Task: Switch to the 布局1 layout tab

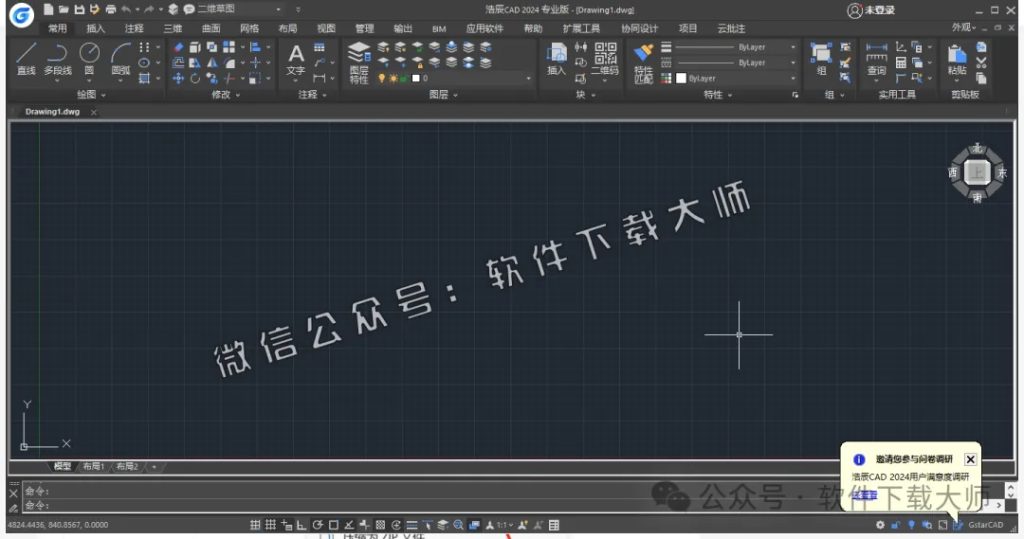Action: (93, 466)
